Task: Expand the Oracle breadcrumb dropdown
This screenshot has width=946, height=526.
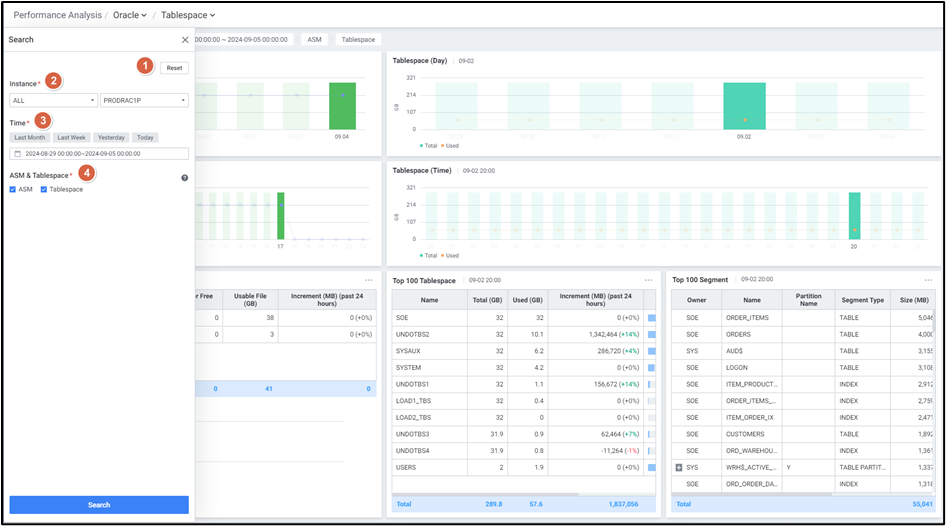Action: coord(130,15)
